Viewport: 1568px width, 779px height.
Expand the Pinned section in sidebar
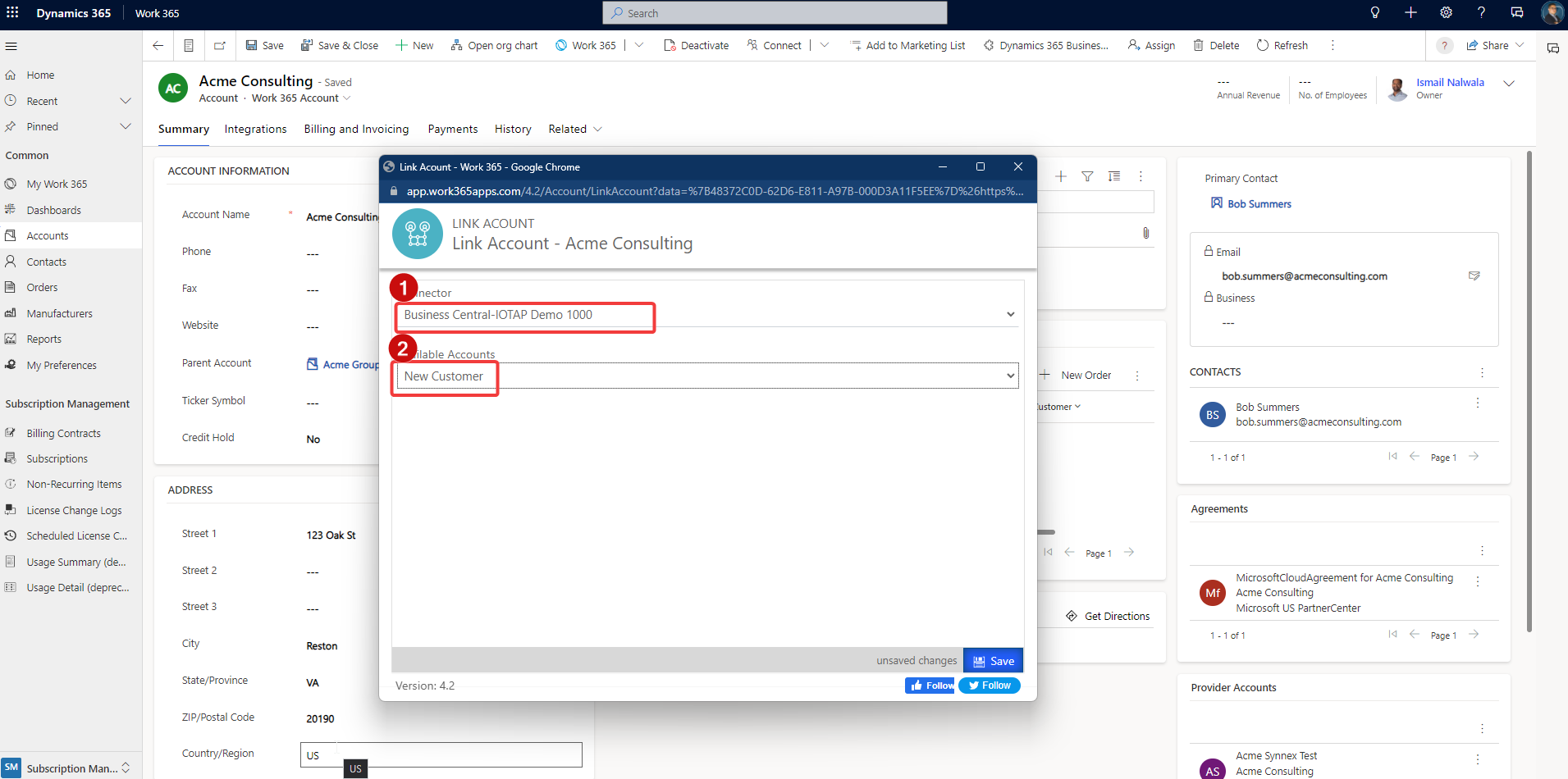(126, 126)
